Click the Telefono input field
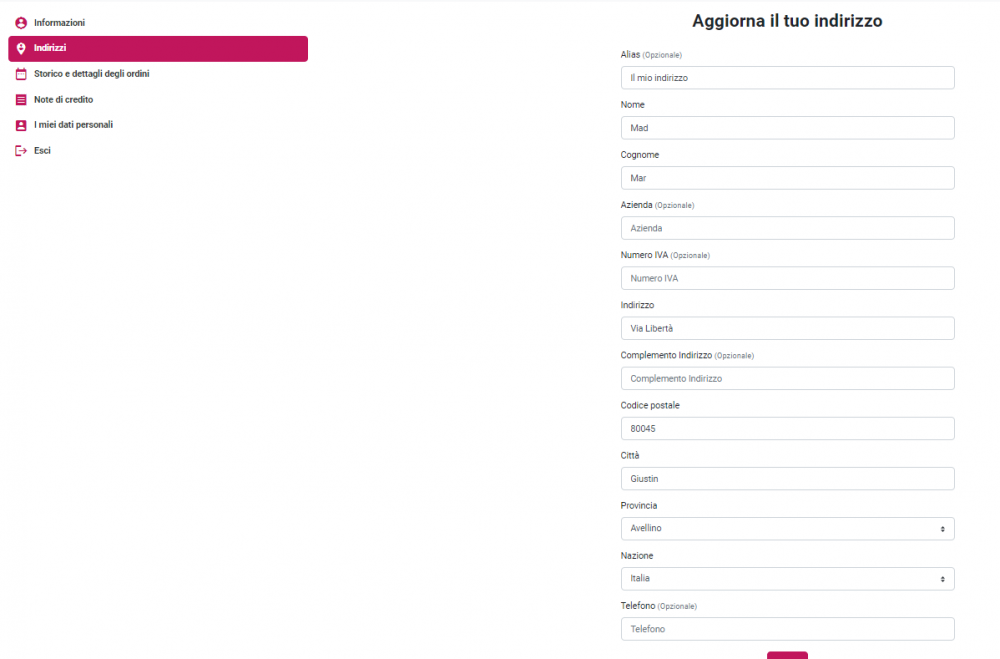Image resolution: width=1000 pixels, height=659 pixels. pos(787,629)
